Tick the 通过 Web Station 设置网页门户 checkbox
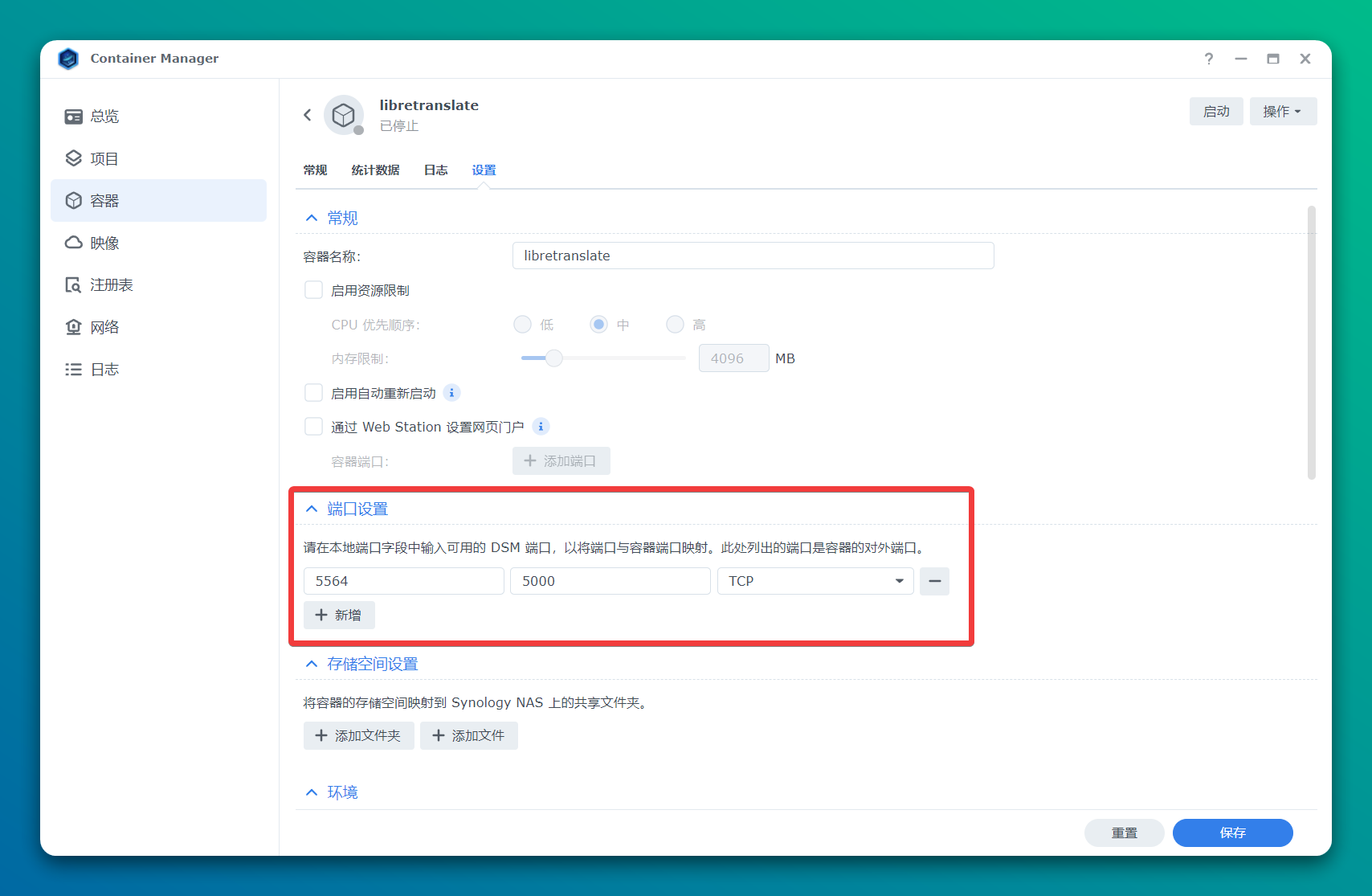 point(313,427)
